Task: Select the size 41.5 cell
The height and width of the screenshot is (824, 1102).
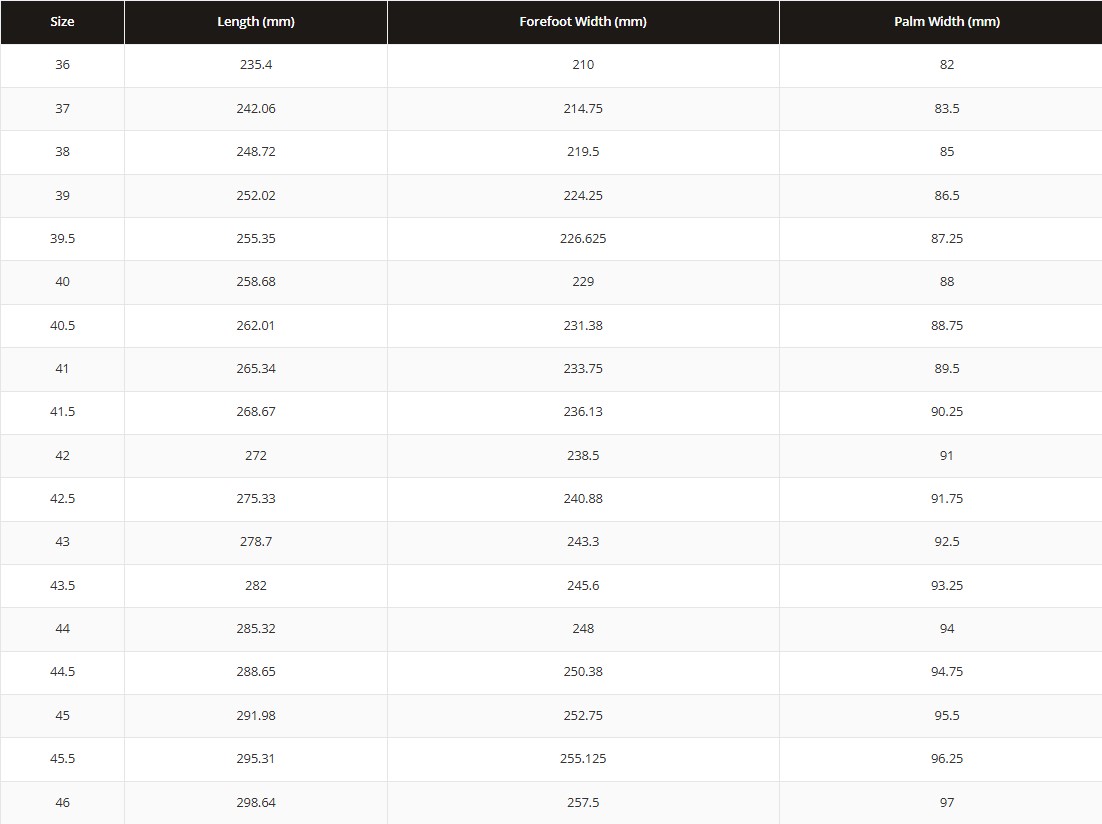Action: click(x=62, y=412)
